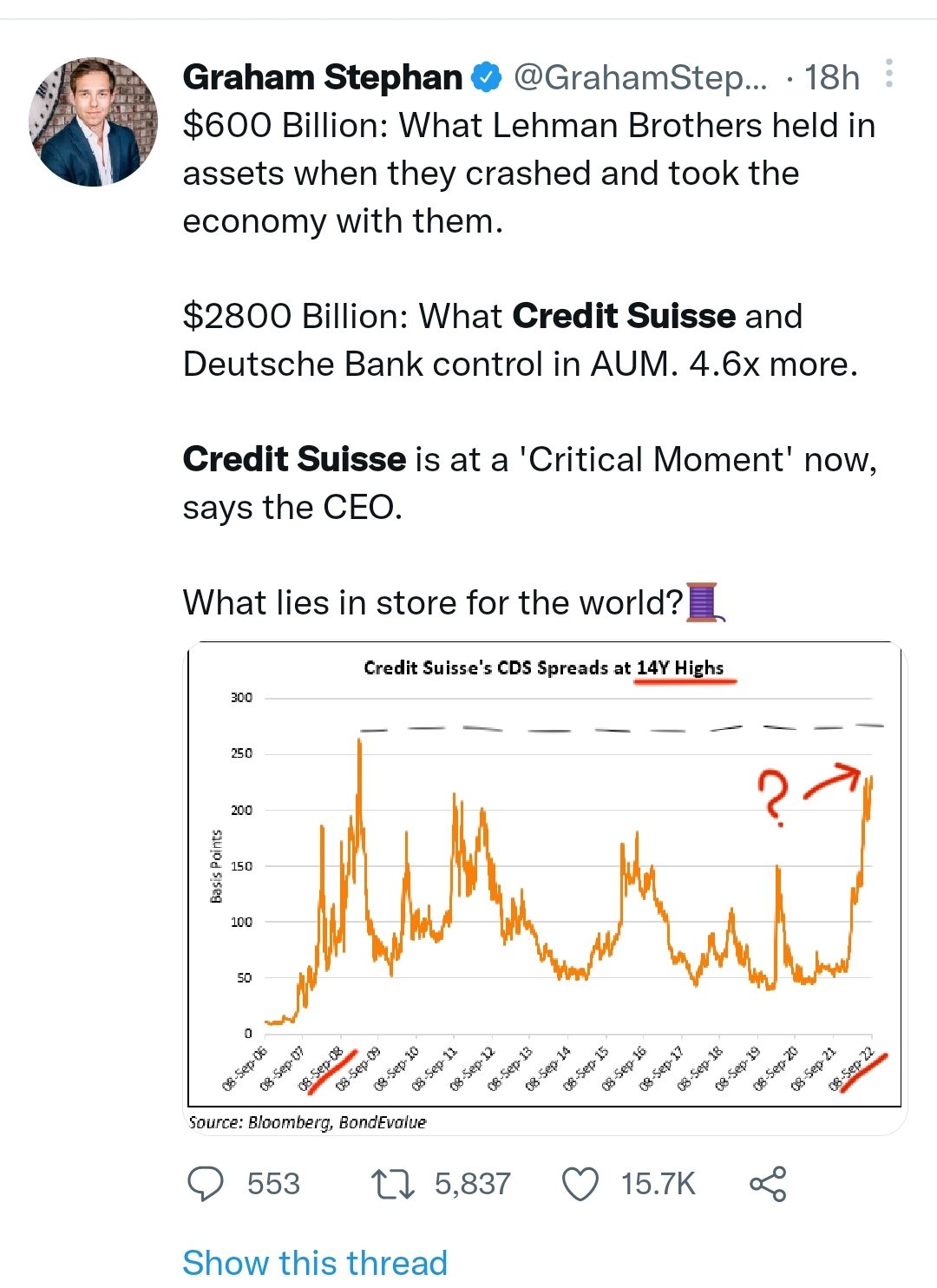The width and height of the screenshot is (937, 1288).
Task: Like the tweet with heart icon
Action: coord(580,1184)
